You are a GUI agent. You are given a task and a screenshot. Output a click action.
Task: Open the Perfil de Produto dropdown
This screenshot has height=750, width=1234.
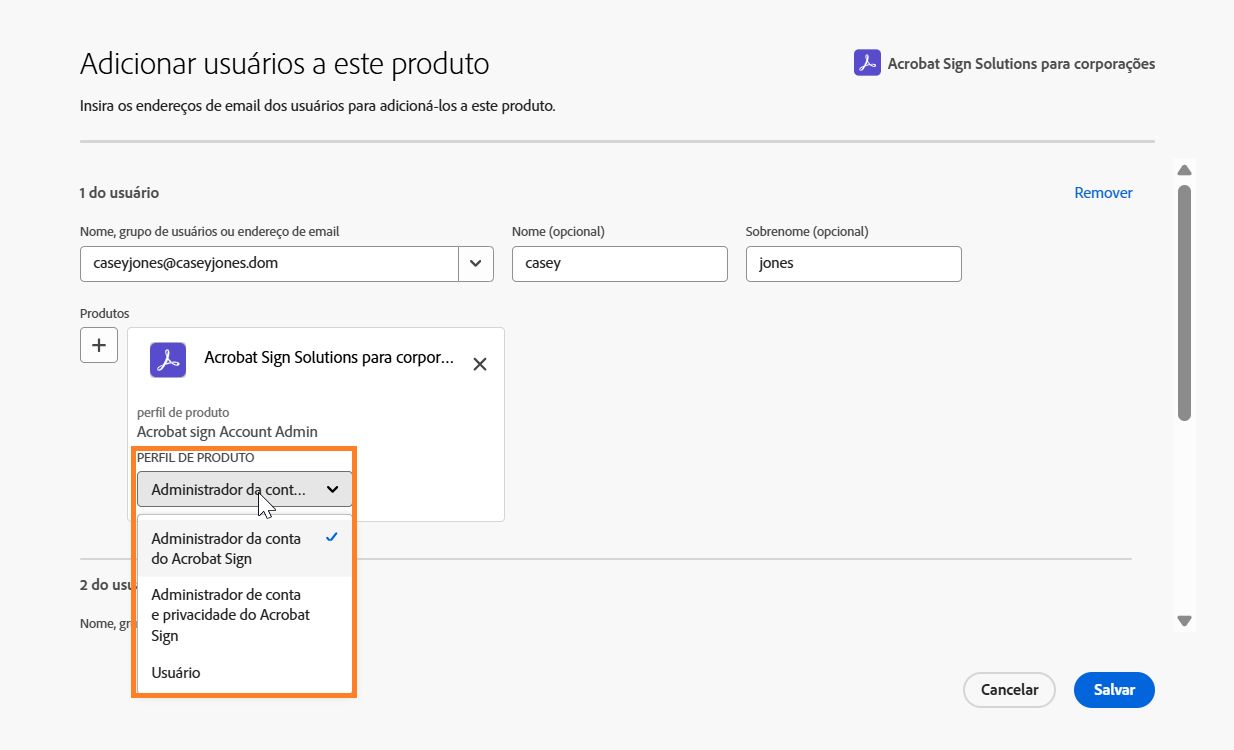pos(243,489)
